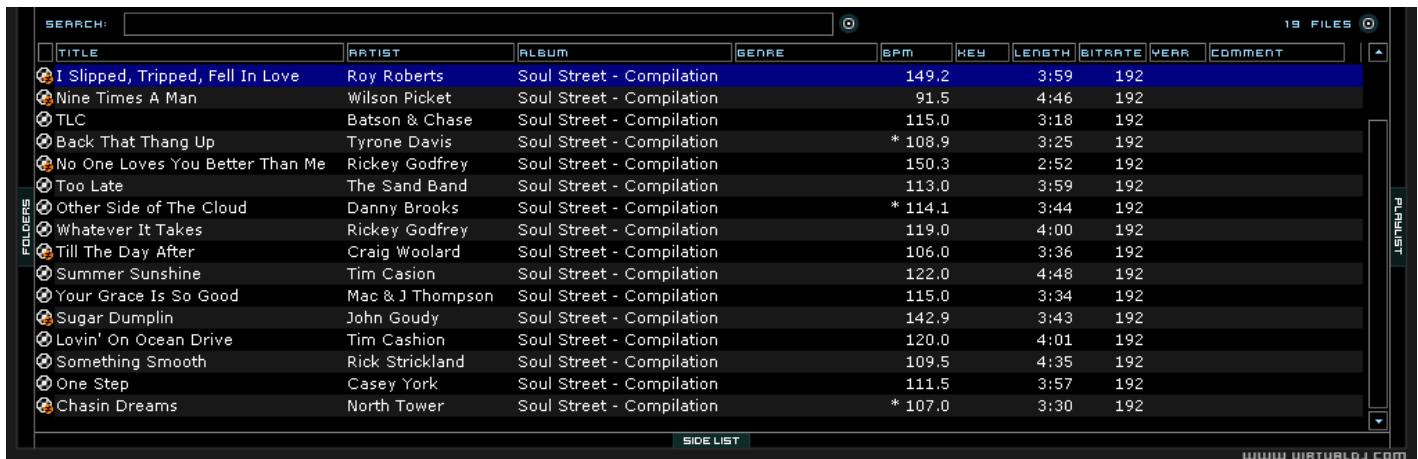Select the track title Nine Times A Man
The image size is (1418, 459).
(126, 98)
